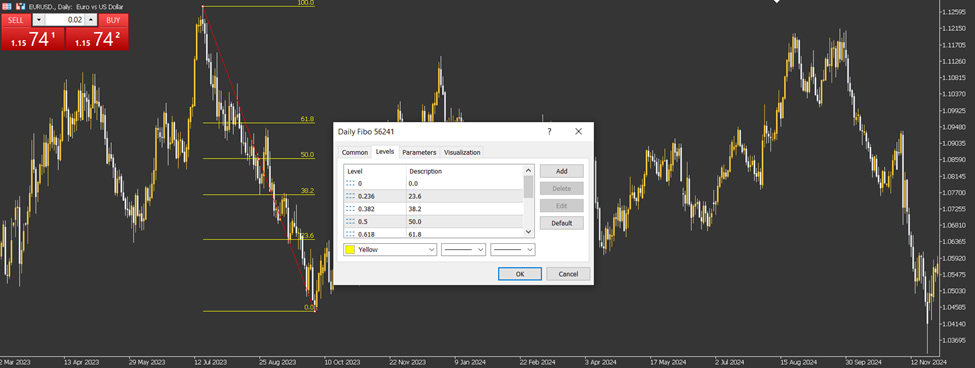Image resolution: width=975 pixels, height=368 pixels.
Task: Click the chart's 38.2 Fibonacci level label
Action: pyautogui.click(x=307, y=191)
